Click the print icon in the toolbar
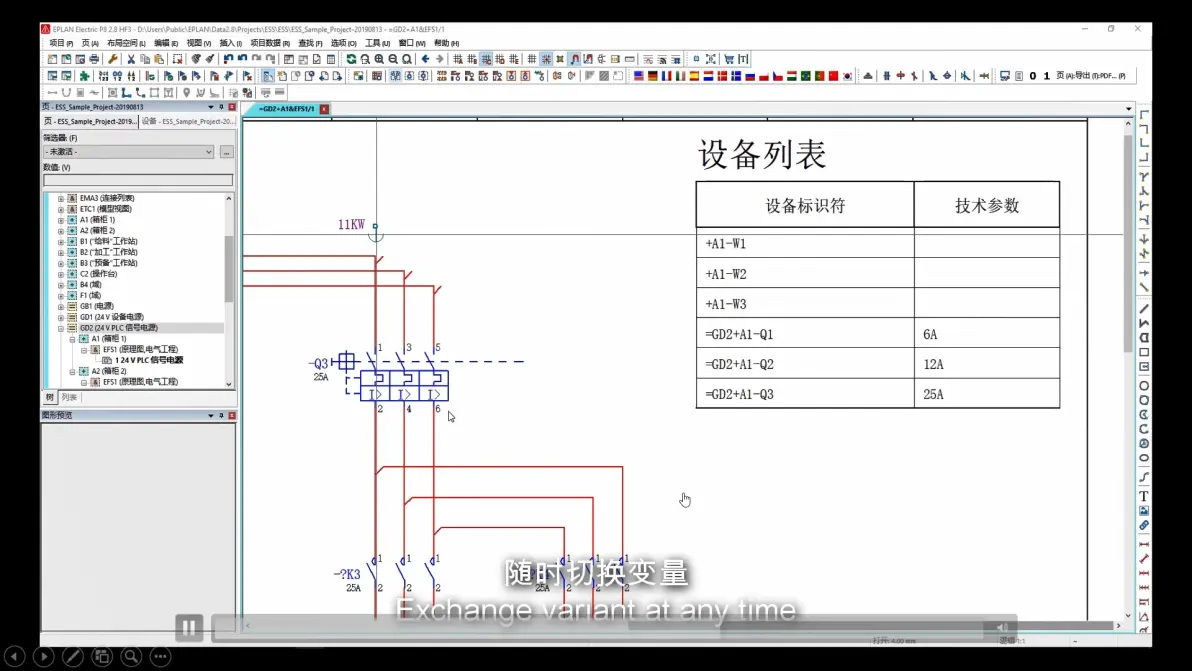Viewport: 1192px width, 671px height. pos(94,59)
